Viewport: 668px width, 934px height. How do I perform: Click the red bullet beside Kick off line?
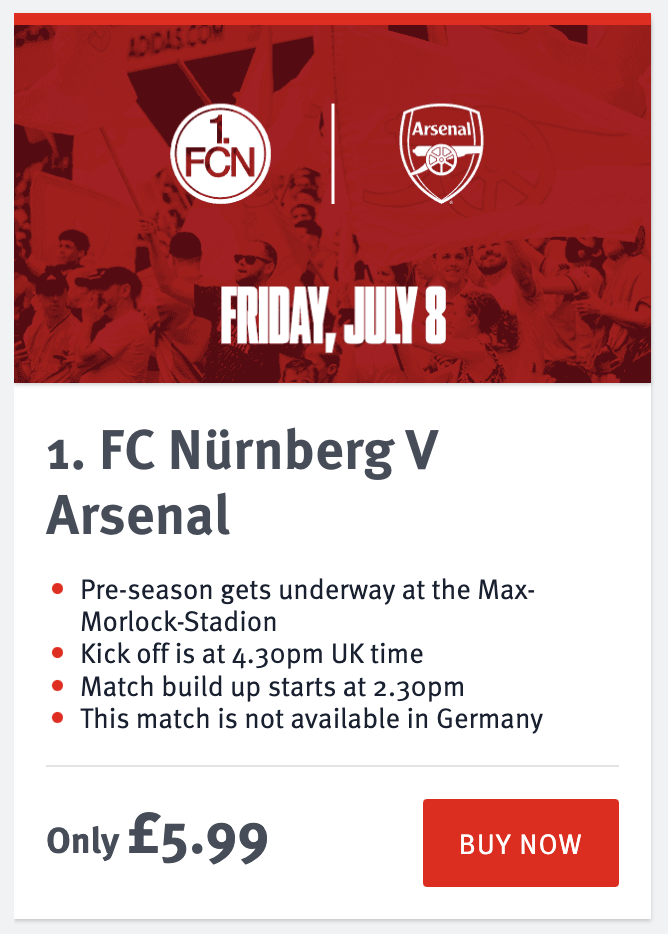[57, 653]
